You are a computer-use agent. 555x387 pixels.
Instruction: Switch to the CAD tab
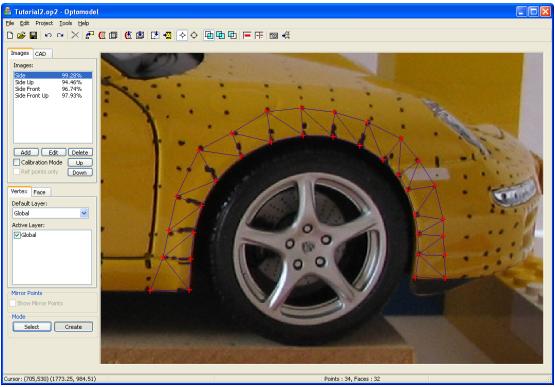tap(40, 54)
